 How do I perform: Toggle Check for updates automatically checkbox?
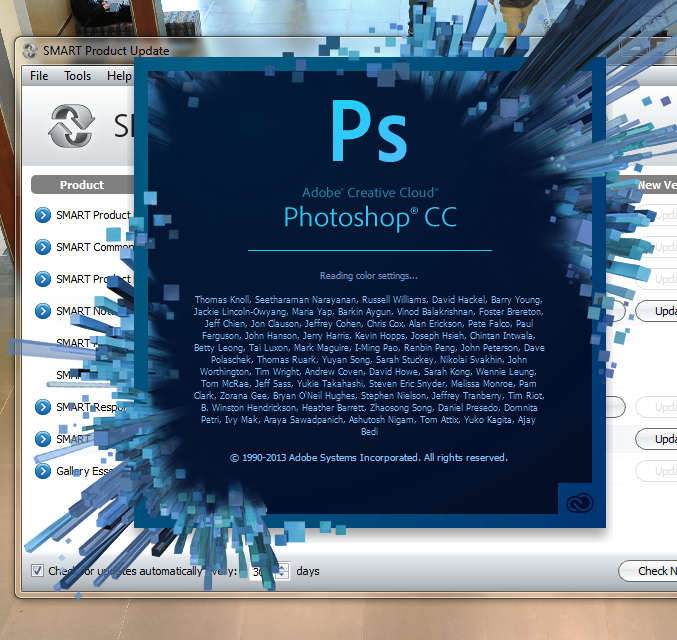coord(37,570)
